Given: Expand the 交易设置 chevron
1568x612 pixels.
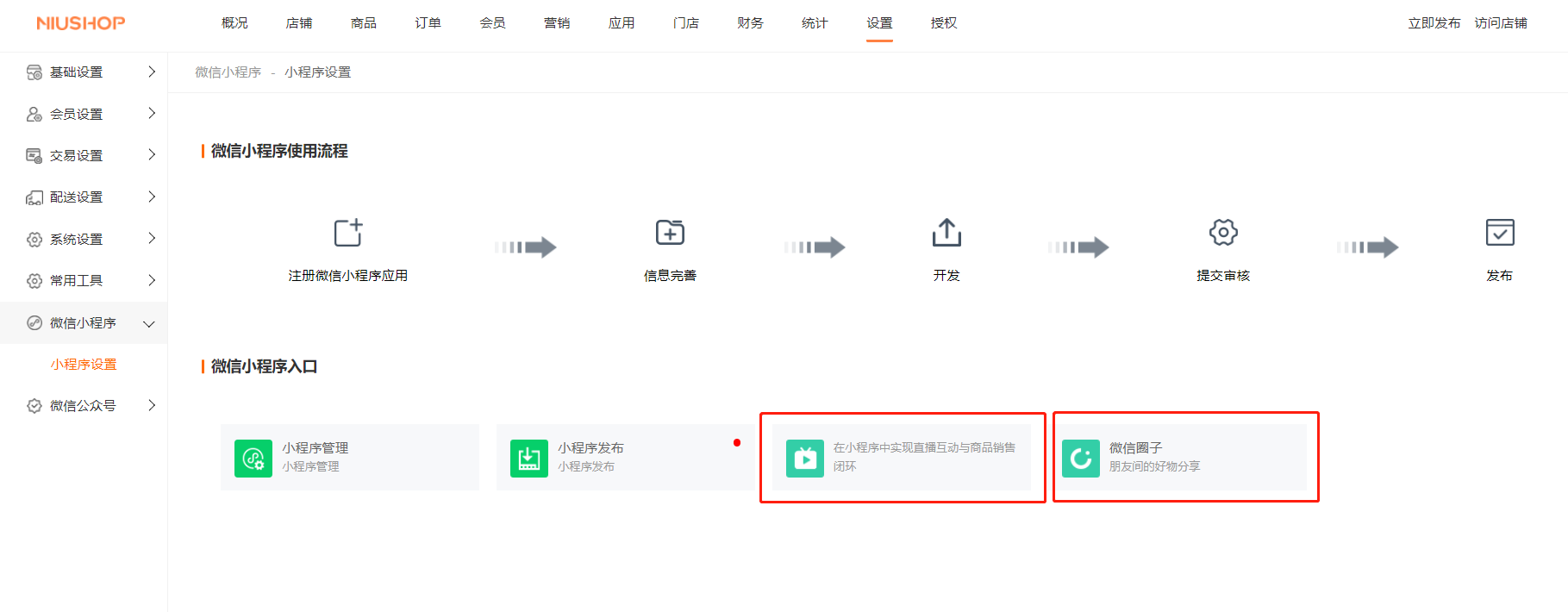Looking at the screenshot, I should [152, 154].
